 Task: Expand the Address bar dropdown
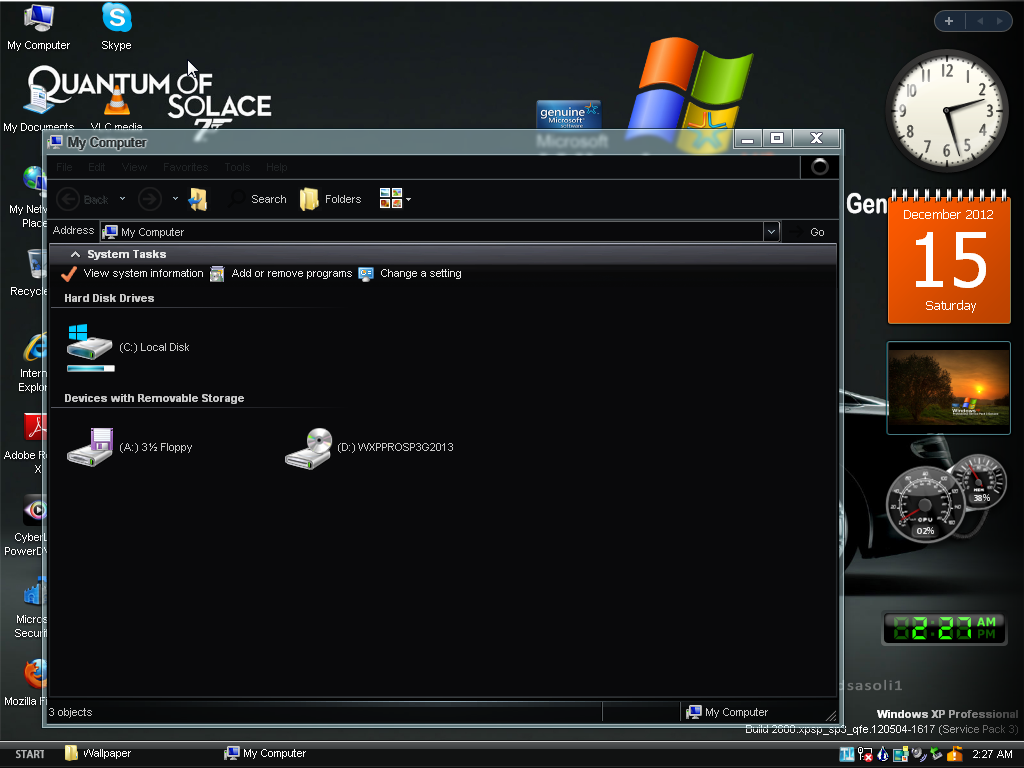771,231
